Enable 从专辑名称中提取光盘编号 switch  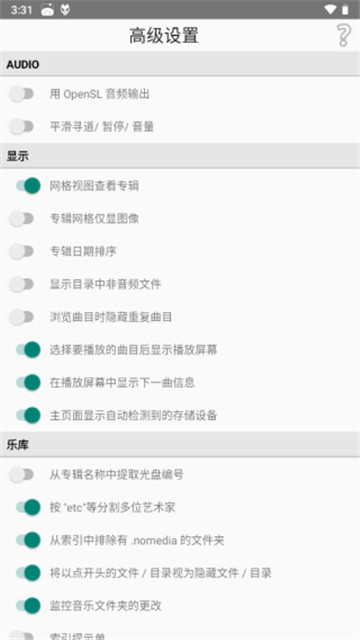[22, 474]
